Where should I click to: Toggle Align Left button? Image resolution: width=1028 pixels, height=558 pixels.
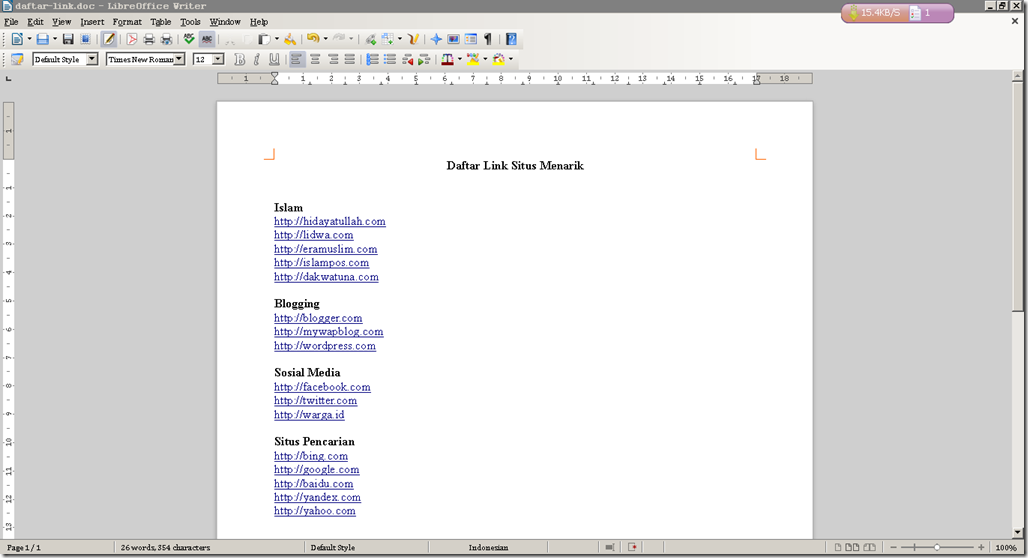click(x=297, y=60)
